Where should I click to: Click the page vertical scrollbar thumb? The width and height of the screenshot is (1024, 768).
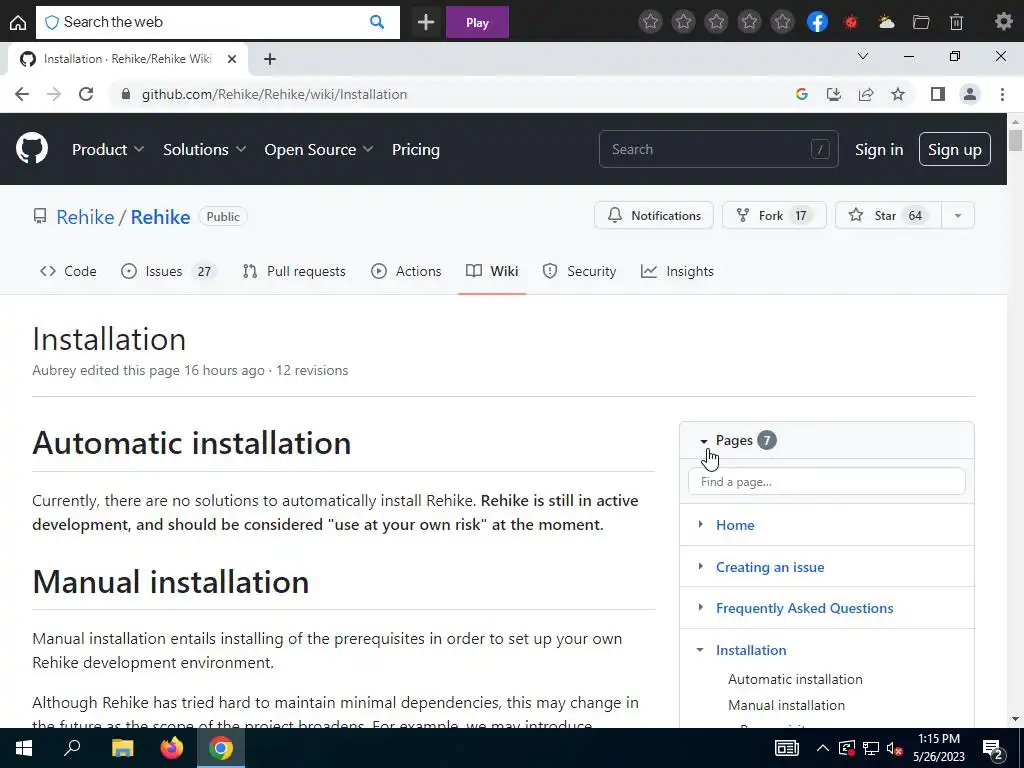(x=1015, y=140)
